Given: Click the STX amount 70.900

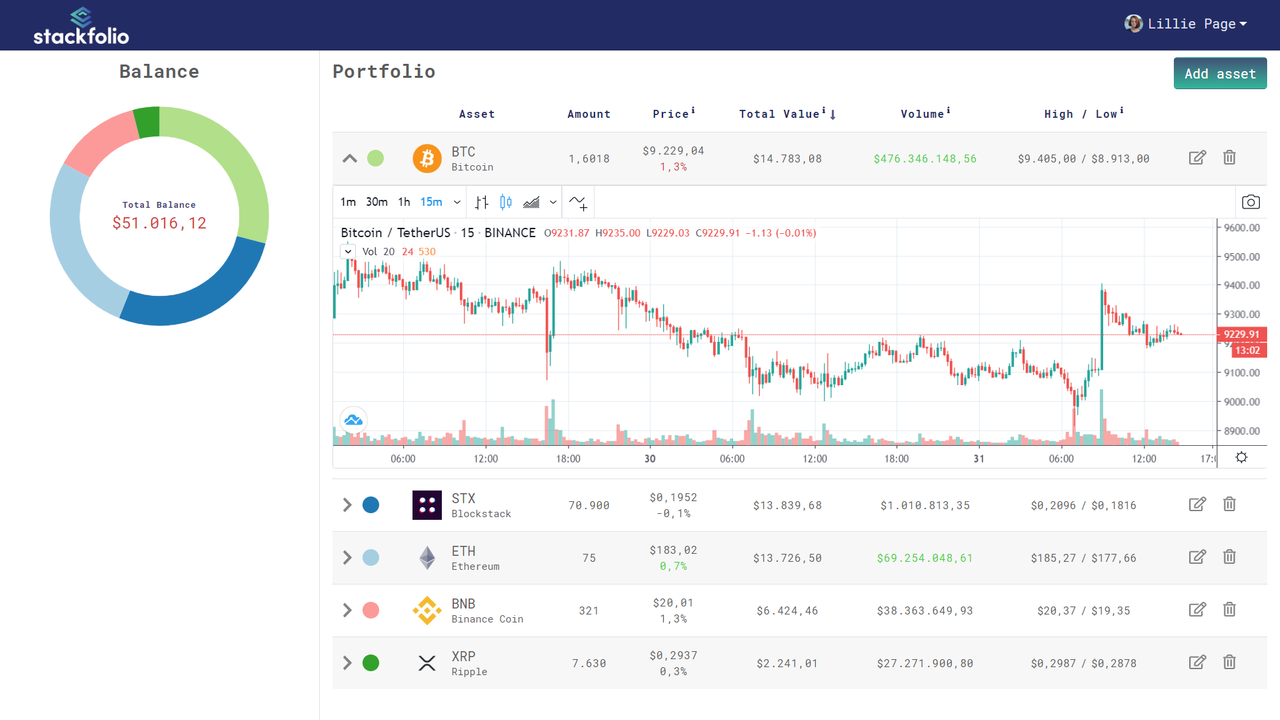Looking at the screenshot, I should point(589,505).
